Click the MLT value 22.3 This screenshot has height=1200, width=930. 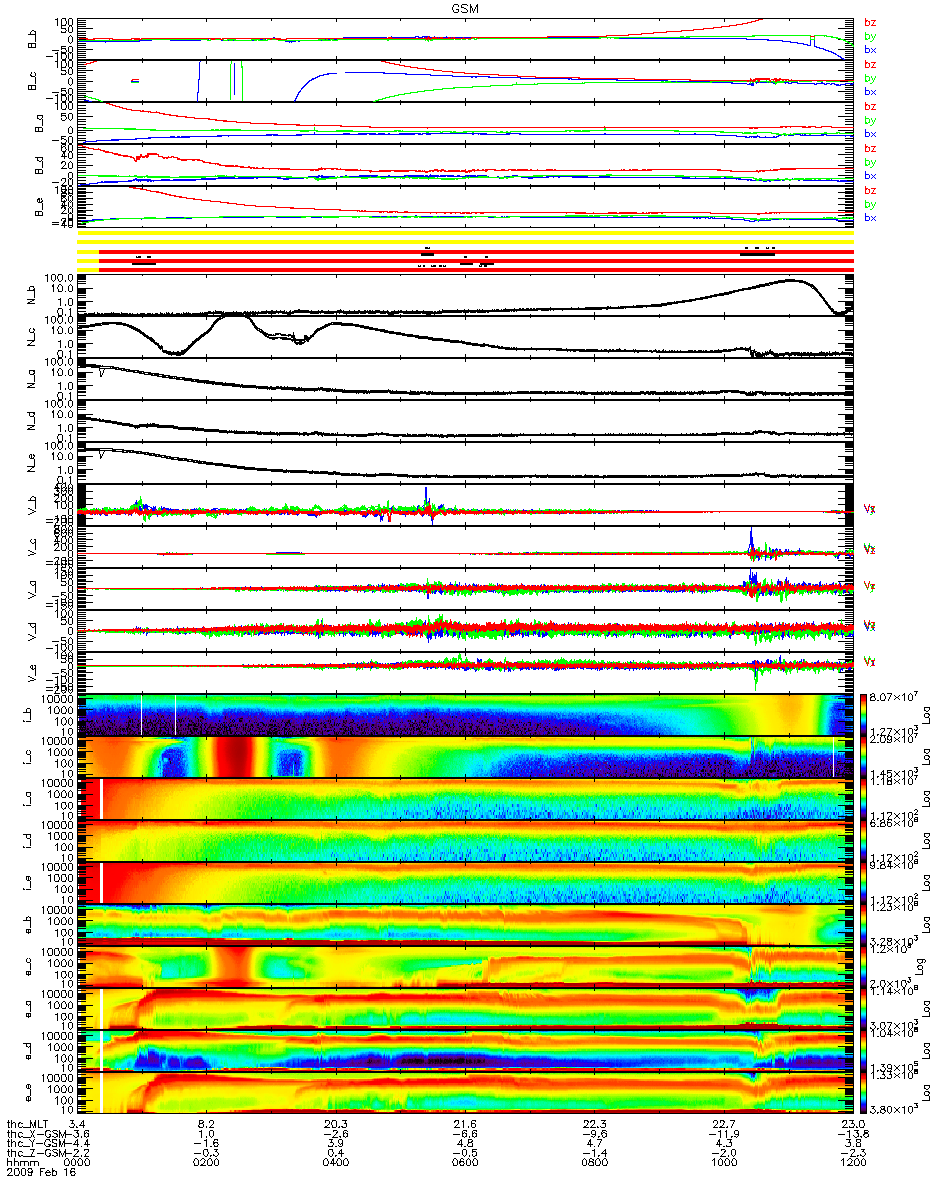tap(596, 1126)
